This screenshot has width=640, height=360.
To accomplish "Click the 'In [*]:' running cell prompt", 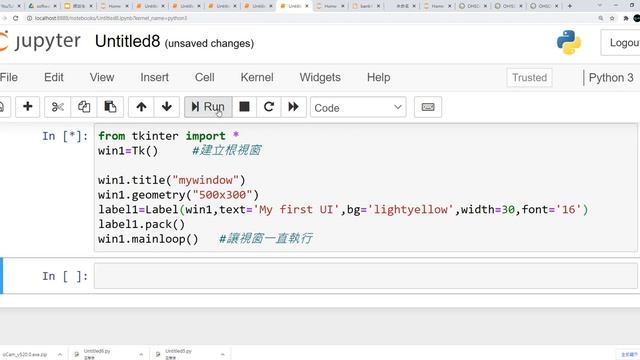I will (65, 136).
